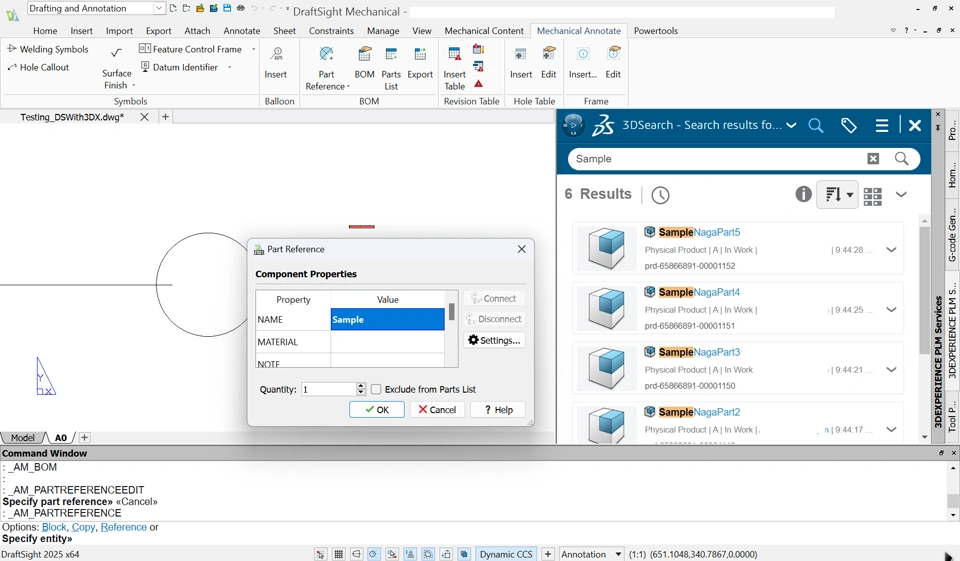Open the Annotate ribbon tab
The height and width of the screenshot is (561, 960).
point(242,31)
